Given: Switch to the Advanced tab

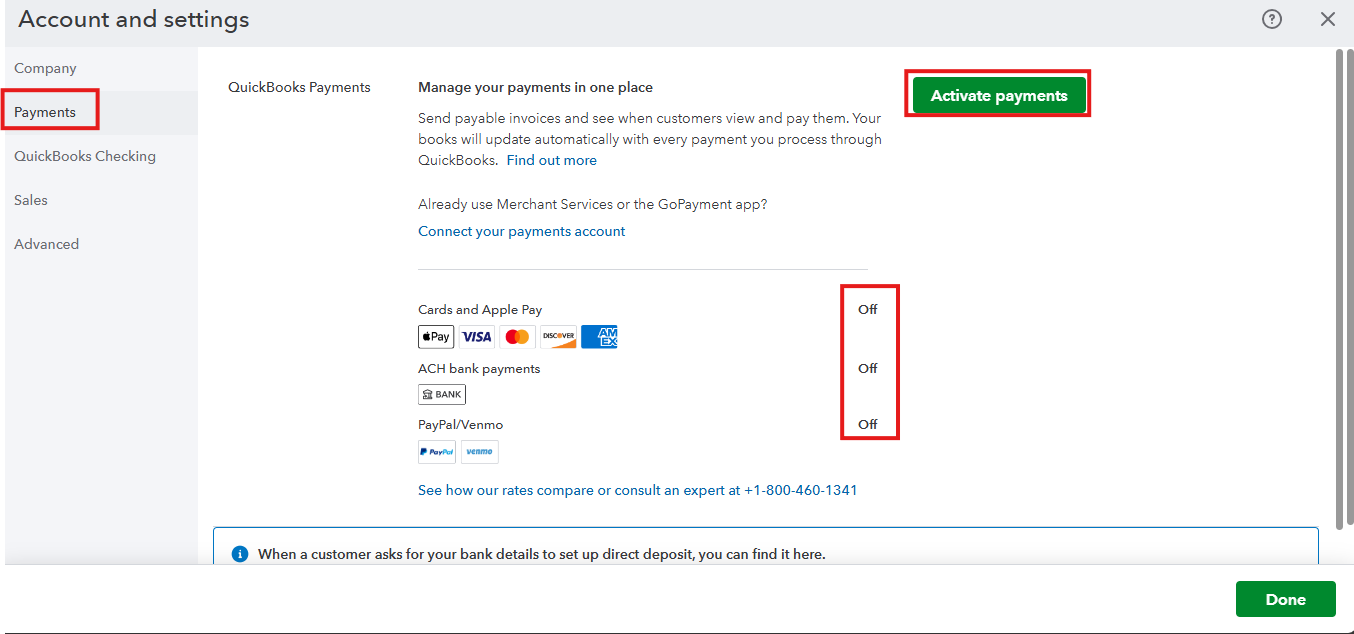Looking at the screenshot, I should (x=46, y=244).
